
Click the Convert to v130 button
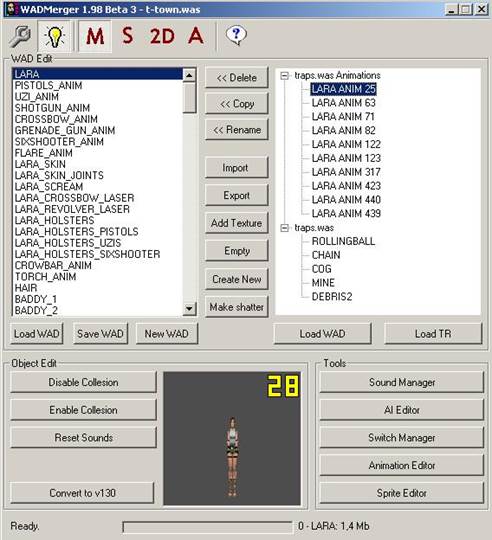point(82,493)
